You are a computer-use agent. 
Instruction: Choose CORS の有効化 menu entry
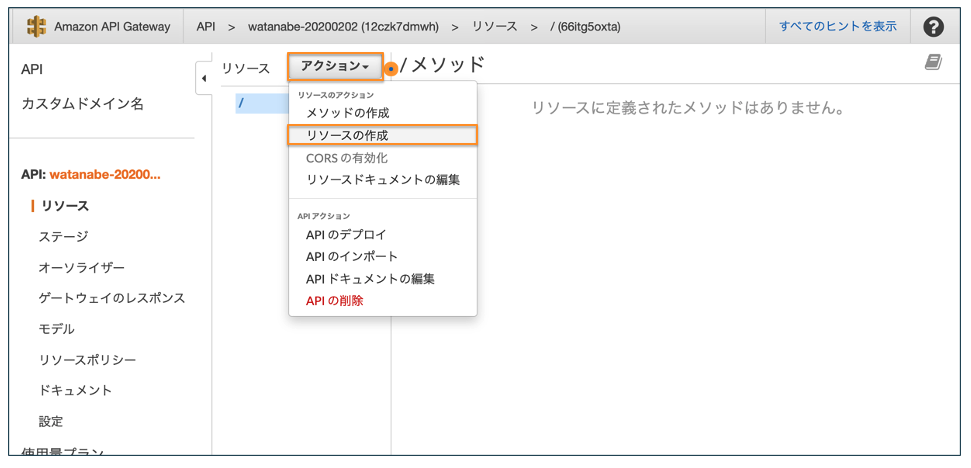pyautogui.click(x=347, y=158)
